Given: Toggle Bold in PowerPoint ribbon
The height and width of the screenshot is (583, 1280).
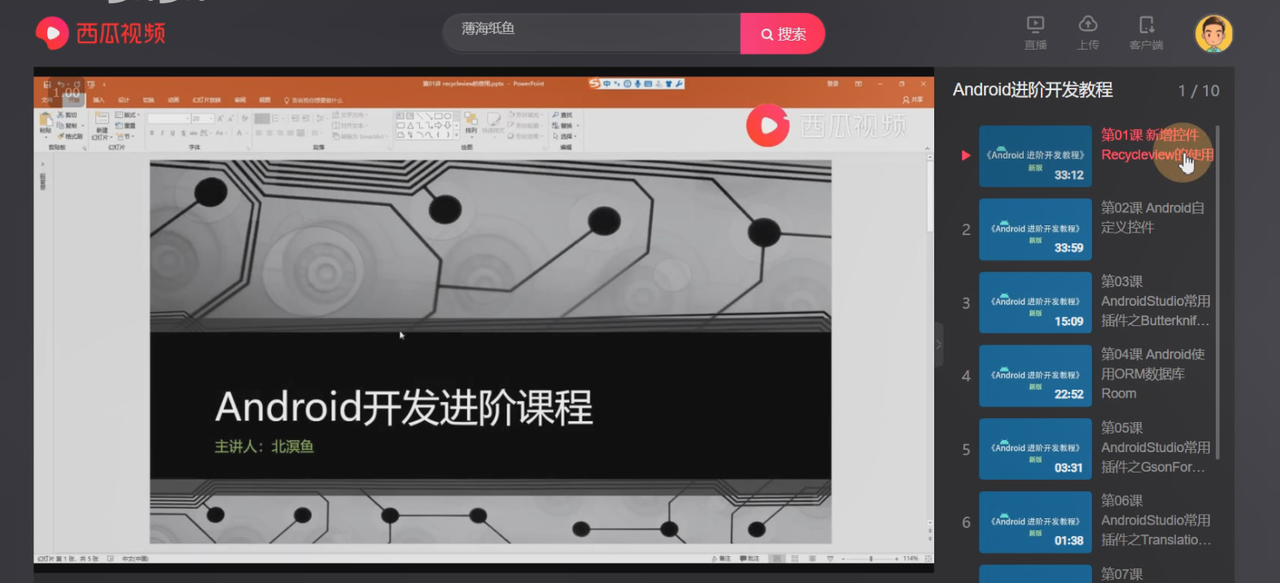Looking at the screenshot, I should [x=152, y=133].
